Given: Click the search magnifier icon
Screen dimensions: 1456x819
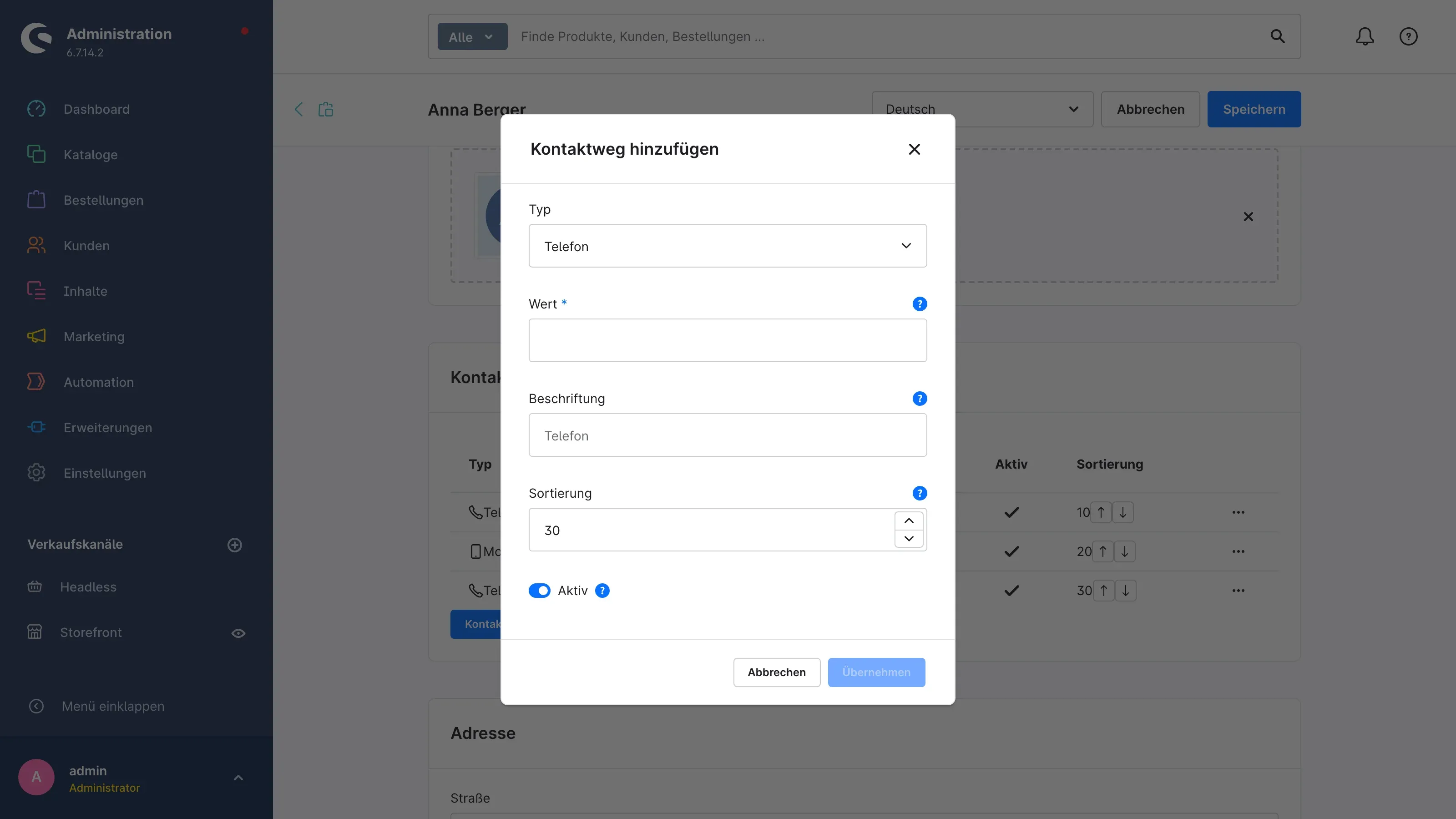Looking at the screenshot, I should click(1277, 36).
